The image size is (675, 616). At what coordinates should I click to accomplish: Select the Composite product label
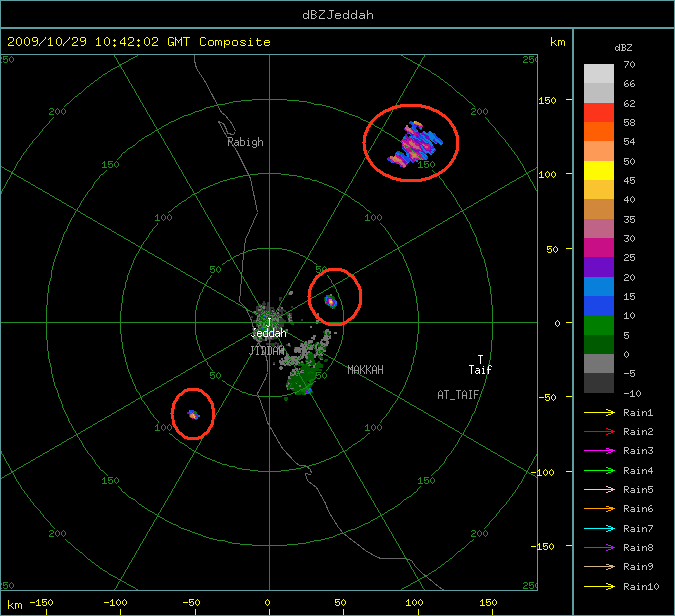coord(235,42)
